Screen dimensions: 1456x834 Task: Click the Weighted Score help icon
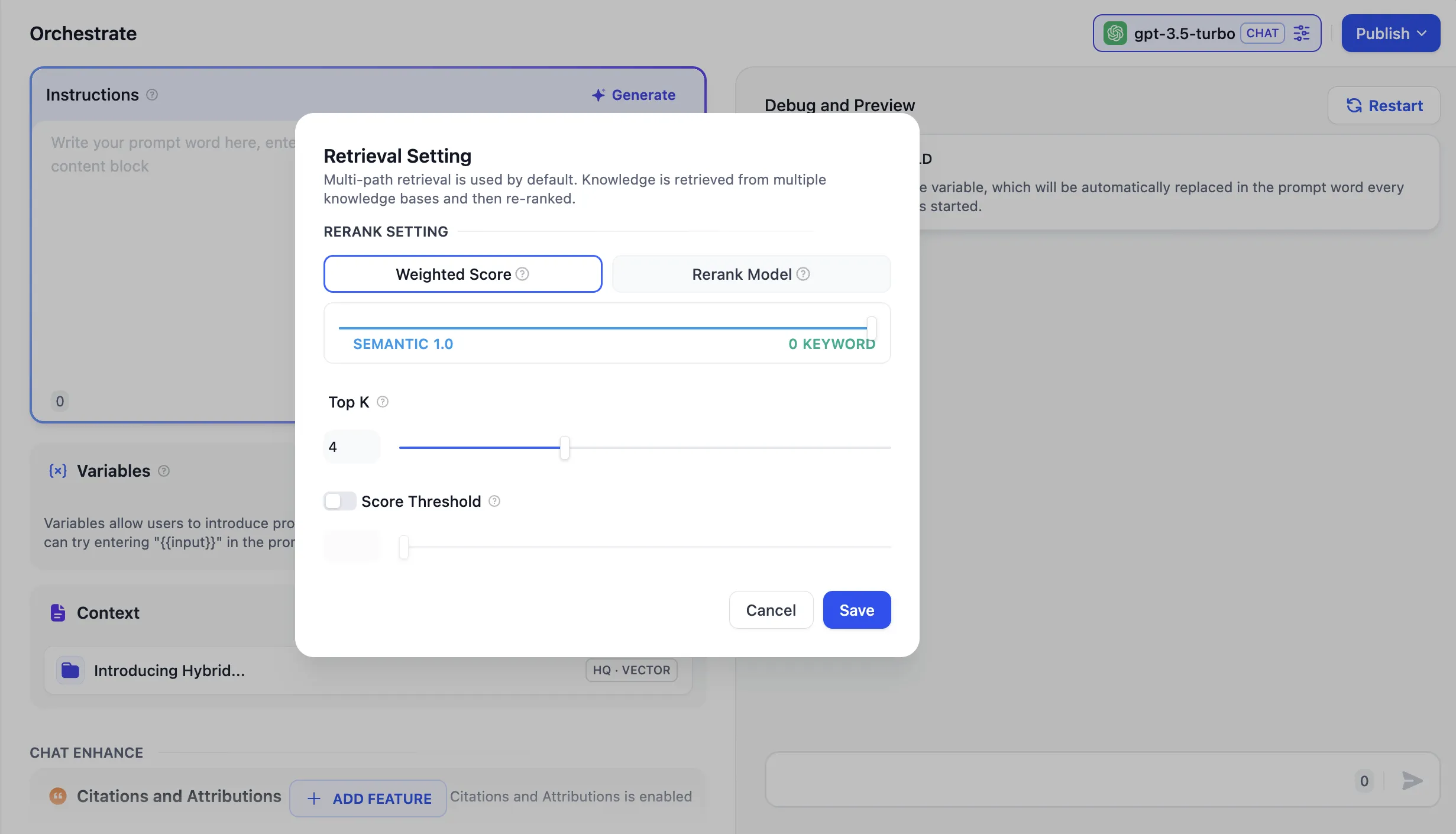tap(522, 274)
